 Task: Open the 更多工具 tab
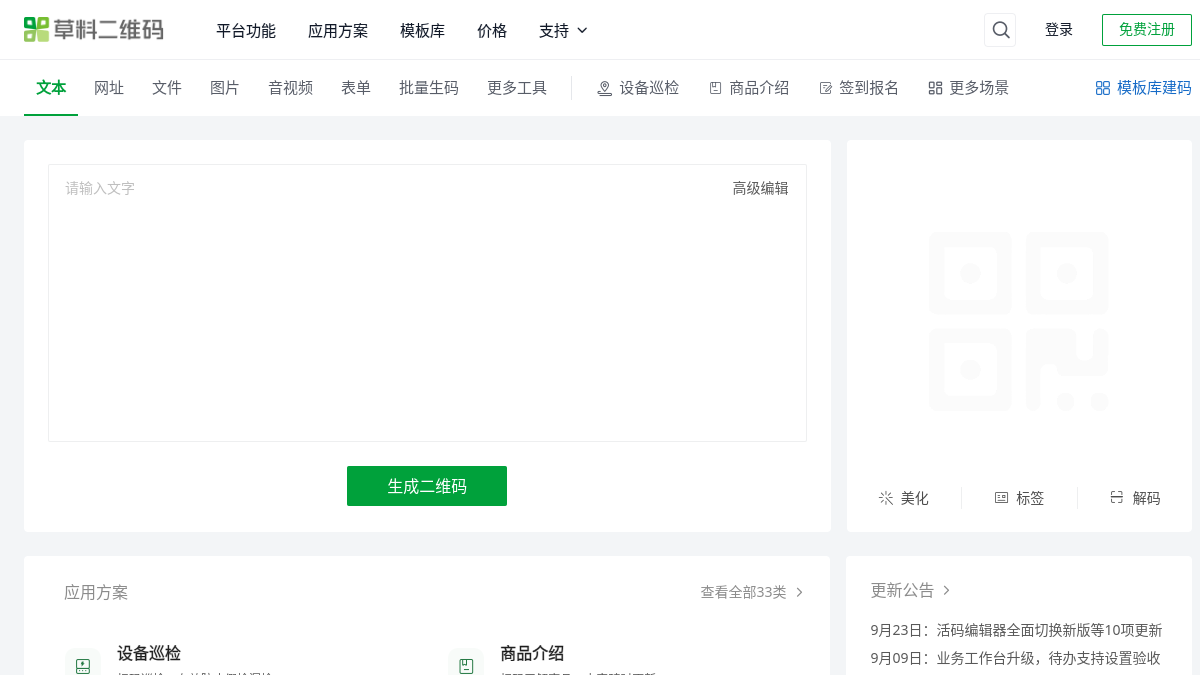(517, 88)
